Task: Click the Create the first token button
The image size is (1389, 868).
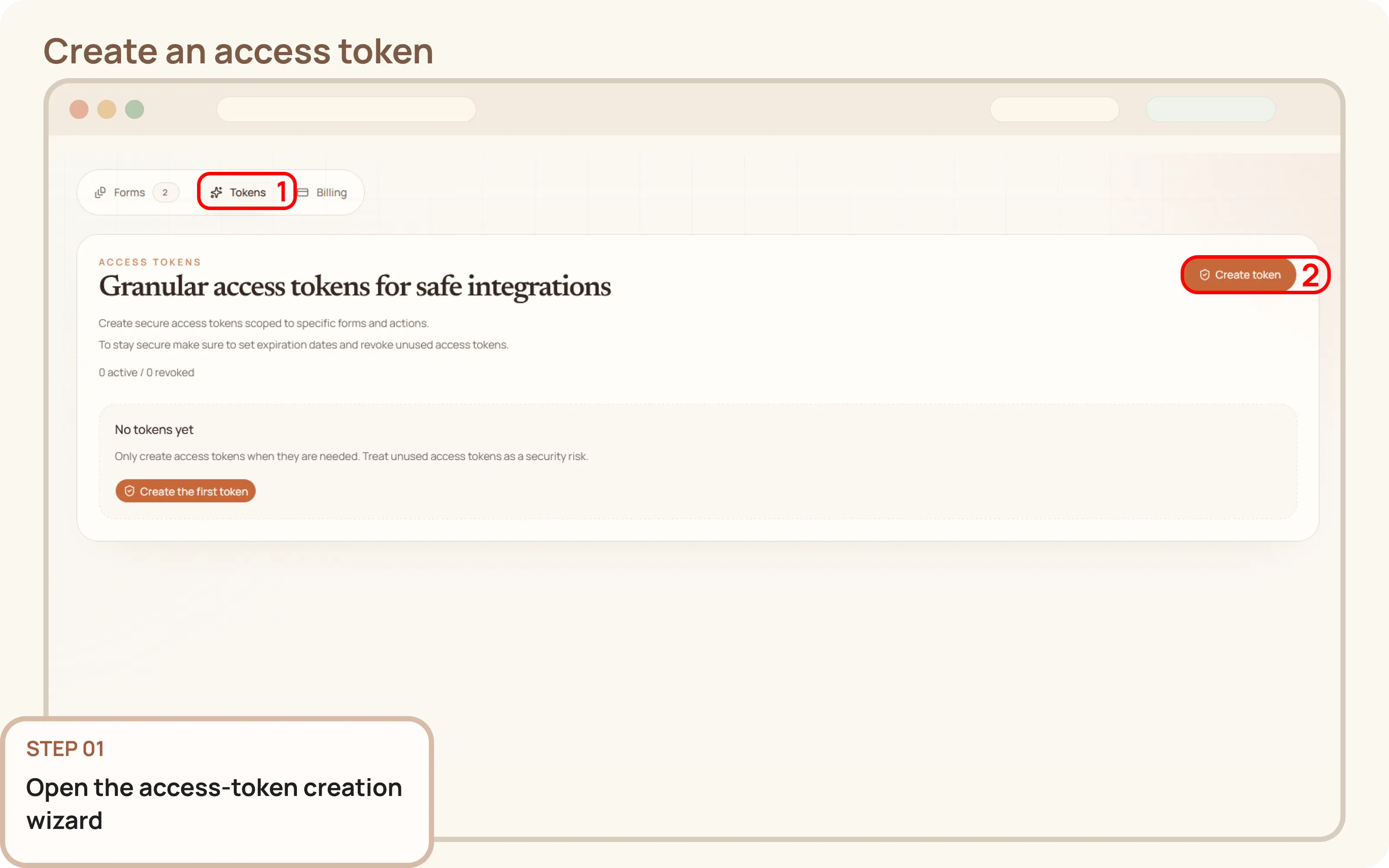Action: pos(185,491)
